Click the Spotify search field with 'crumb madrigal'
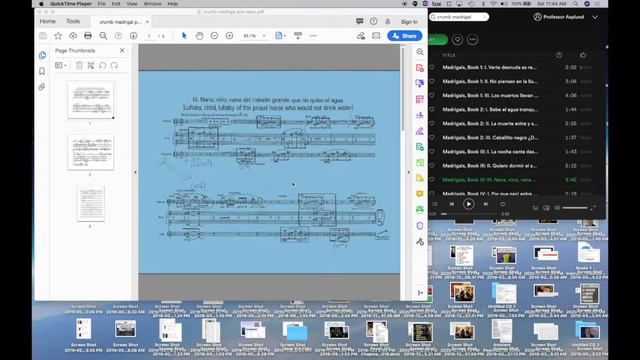640x360 pixels. [x=459, y=17]
